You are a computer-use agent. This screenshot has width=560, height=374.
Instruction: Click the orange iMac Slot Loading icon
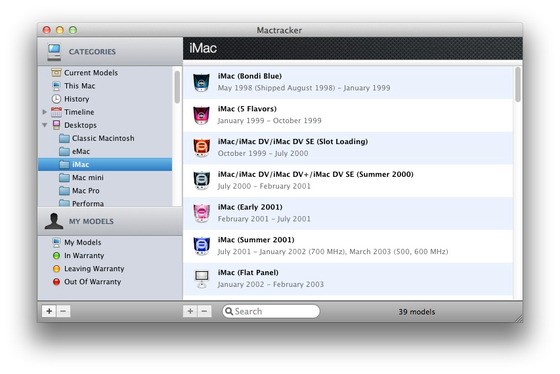coord(201,148)
